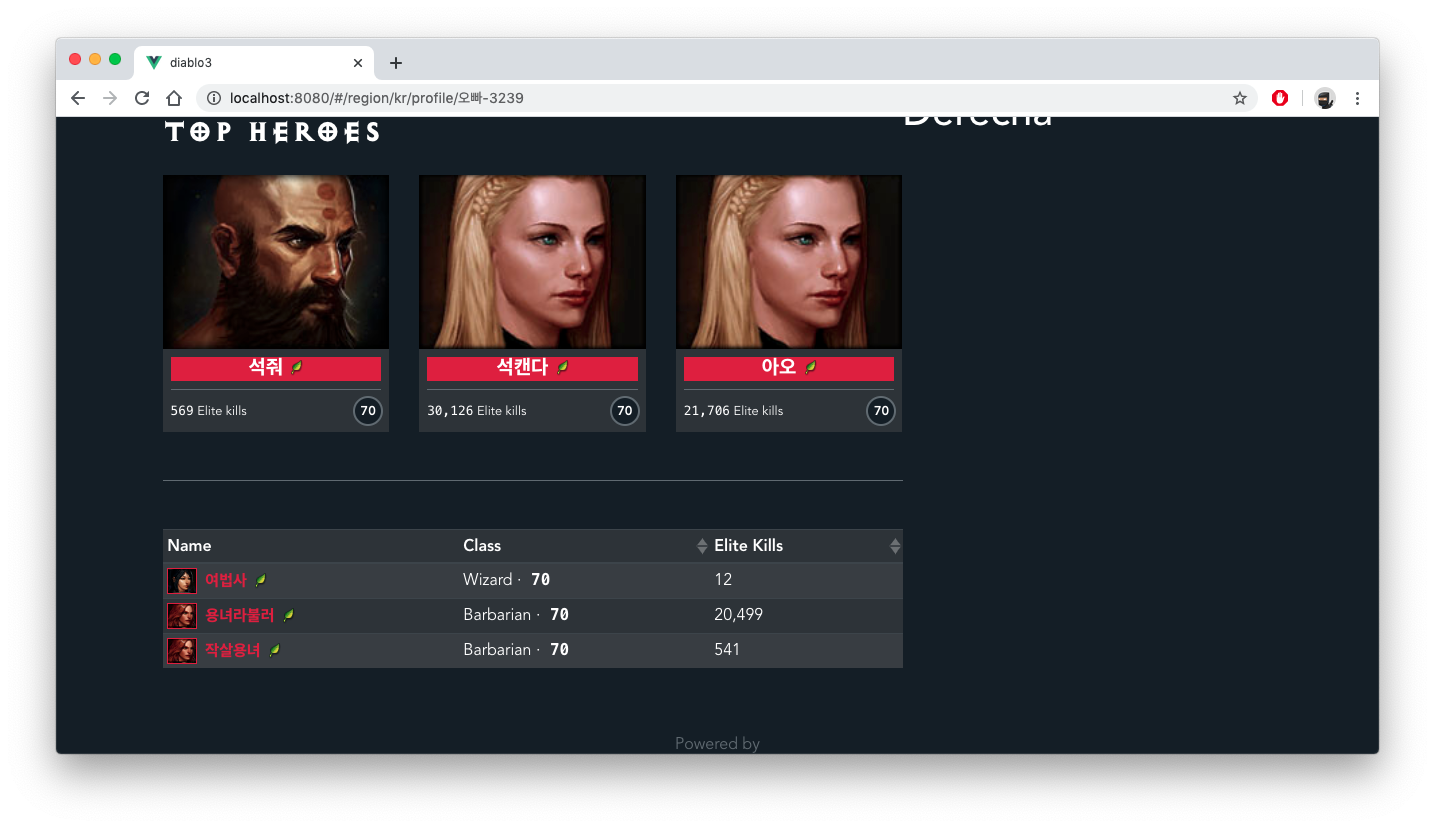
Task: Close the diablo3 tab
Action: coord(358,63)
